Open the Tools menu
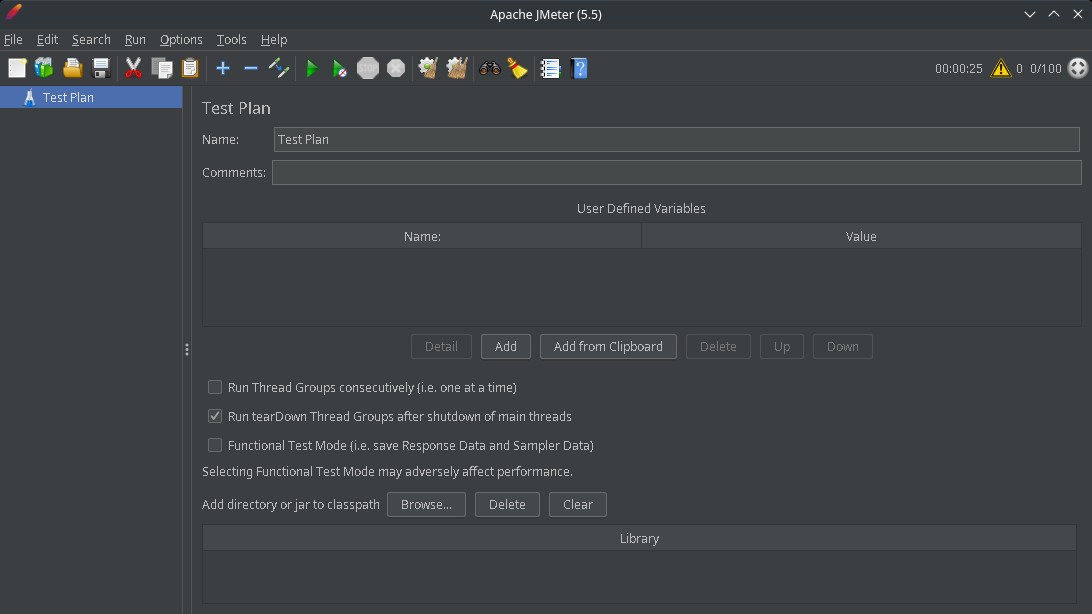Image resolution: width=1092 pixels, height=614 pixels. 231,40
